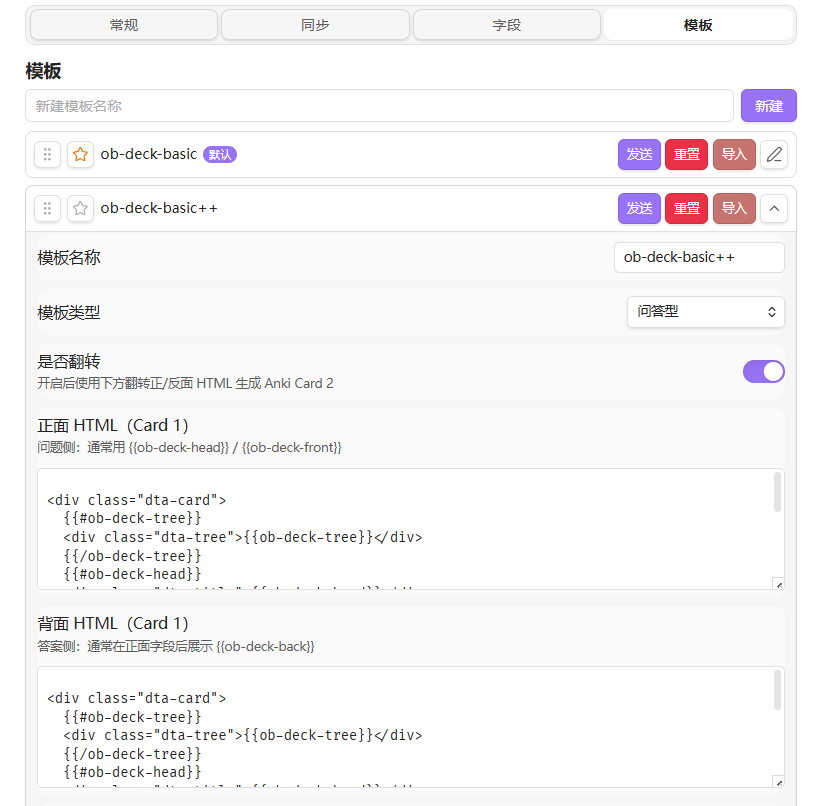Switch to the 字段 tab
The width and height of the screenshot is (814, 806).
click(507, 25)
